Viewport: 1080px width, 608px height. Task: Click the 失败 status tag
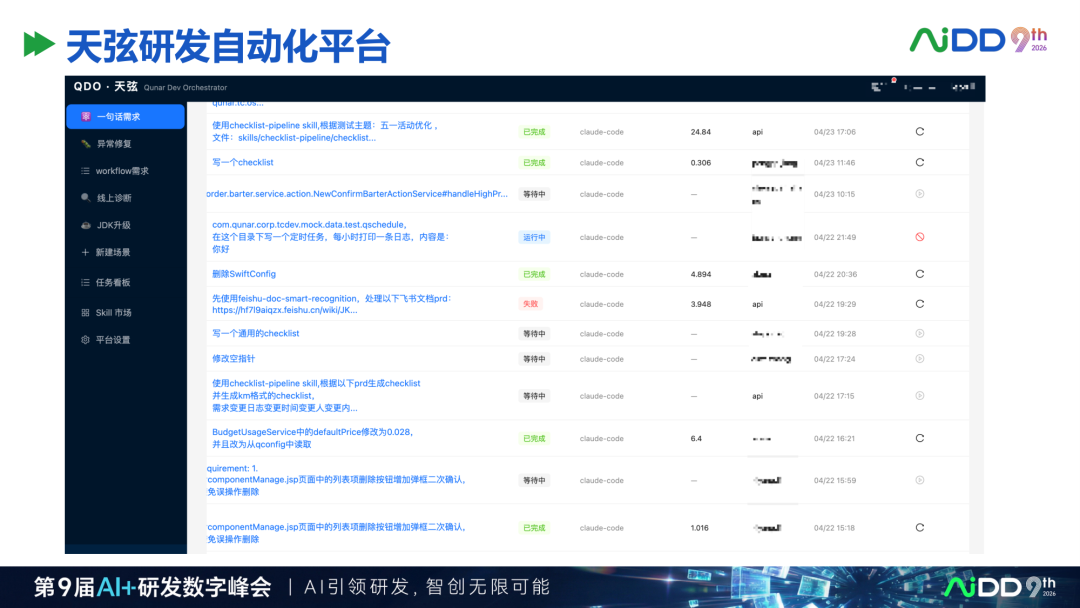(530, 304)
